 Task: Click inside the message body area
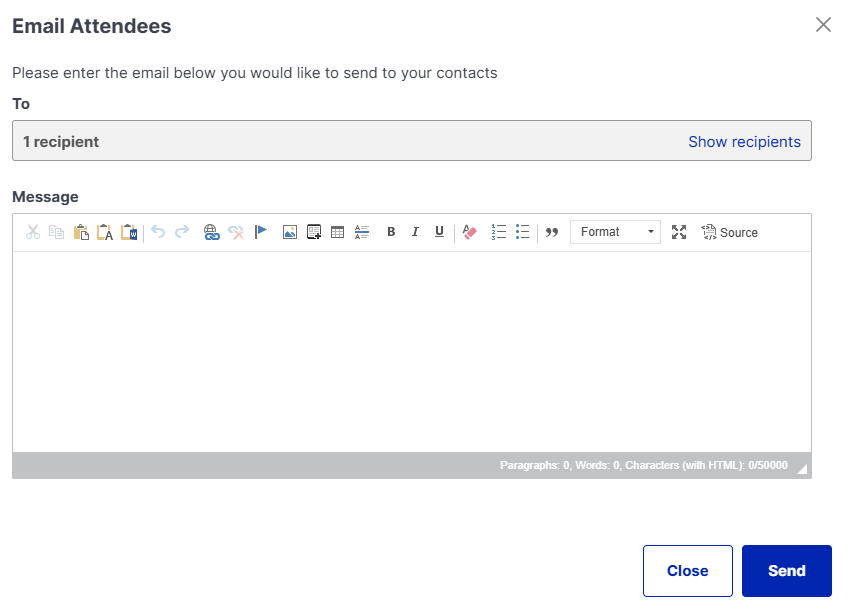tap(411, 350)
